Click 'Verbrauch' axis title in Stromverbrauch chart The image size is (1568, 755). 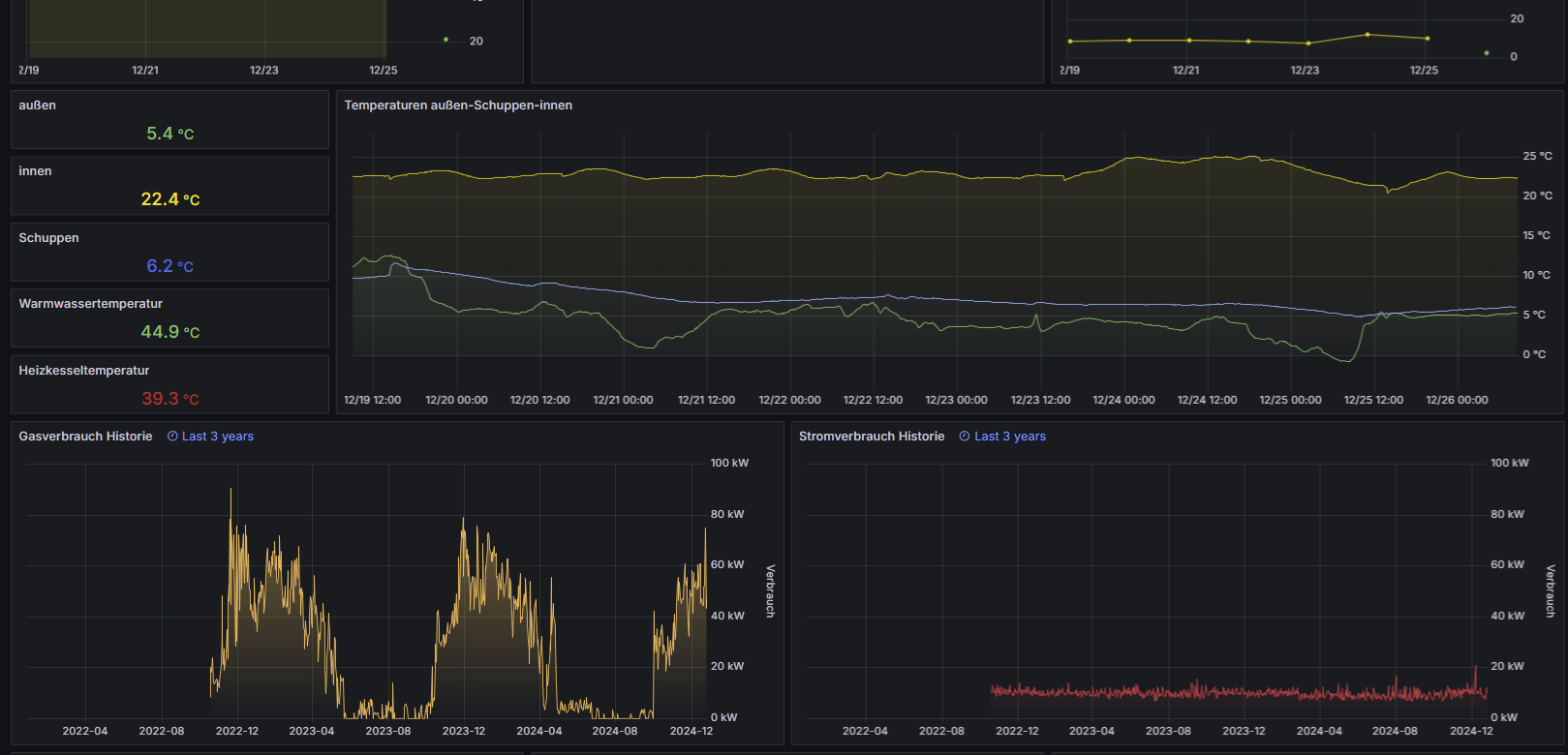[x=1551, y=590]
